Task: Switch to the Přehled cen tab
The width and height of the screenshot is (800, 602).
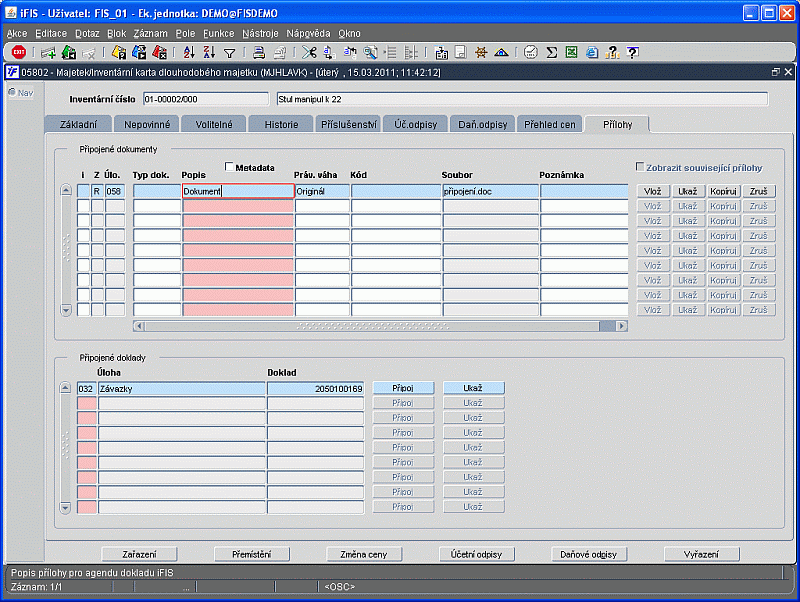Action: pyautogui.click(x=549, y=124)
